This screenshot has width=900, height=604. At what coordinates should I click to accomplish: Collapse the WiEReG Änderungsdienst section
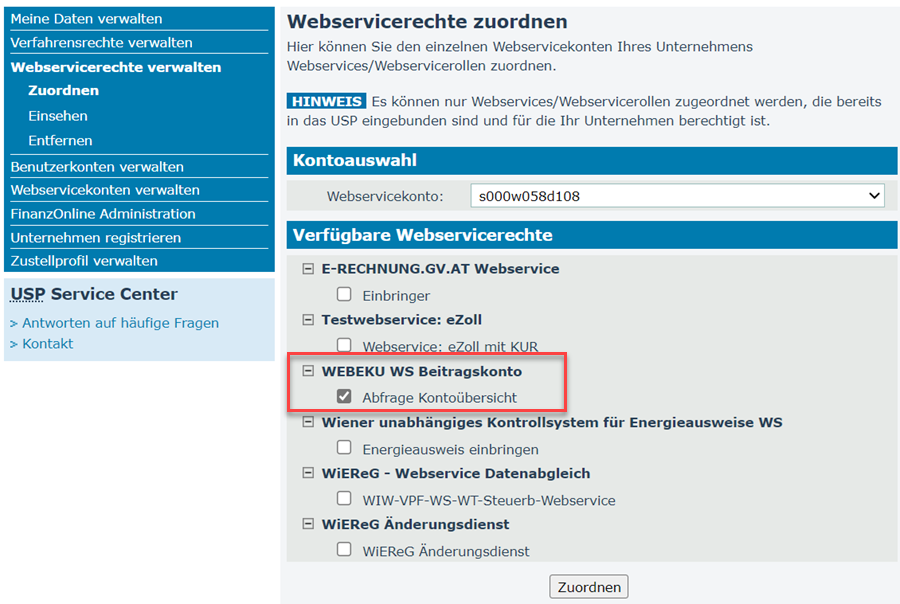pos(308,523)
